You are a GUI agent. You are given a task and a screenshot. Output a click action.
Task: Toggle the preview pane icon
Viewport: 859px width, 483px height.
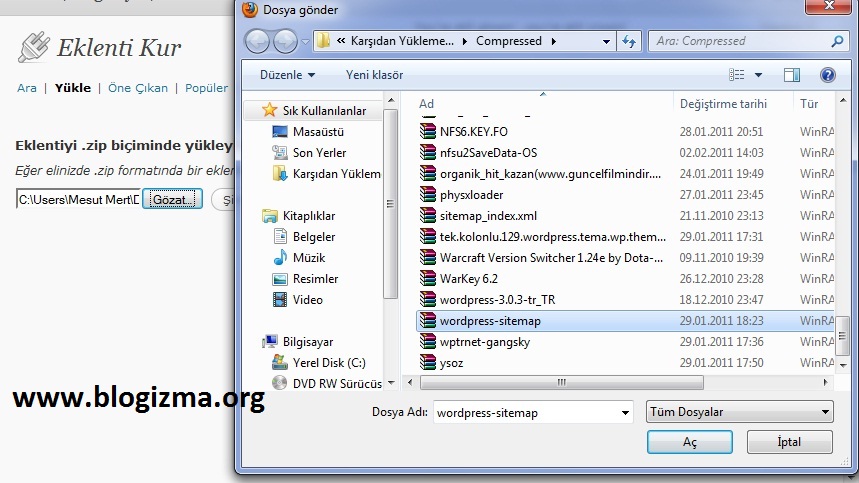click(x=792, y=75)
